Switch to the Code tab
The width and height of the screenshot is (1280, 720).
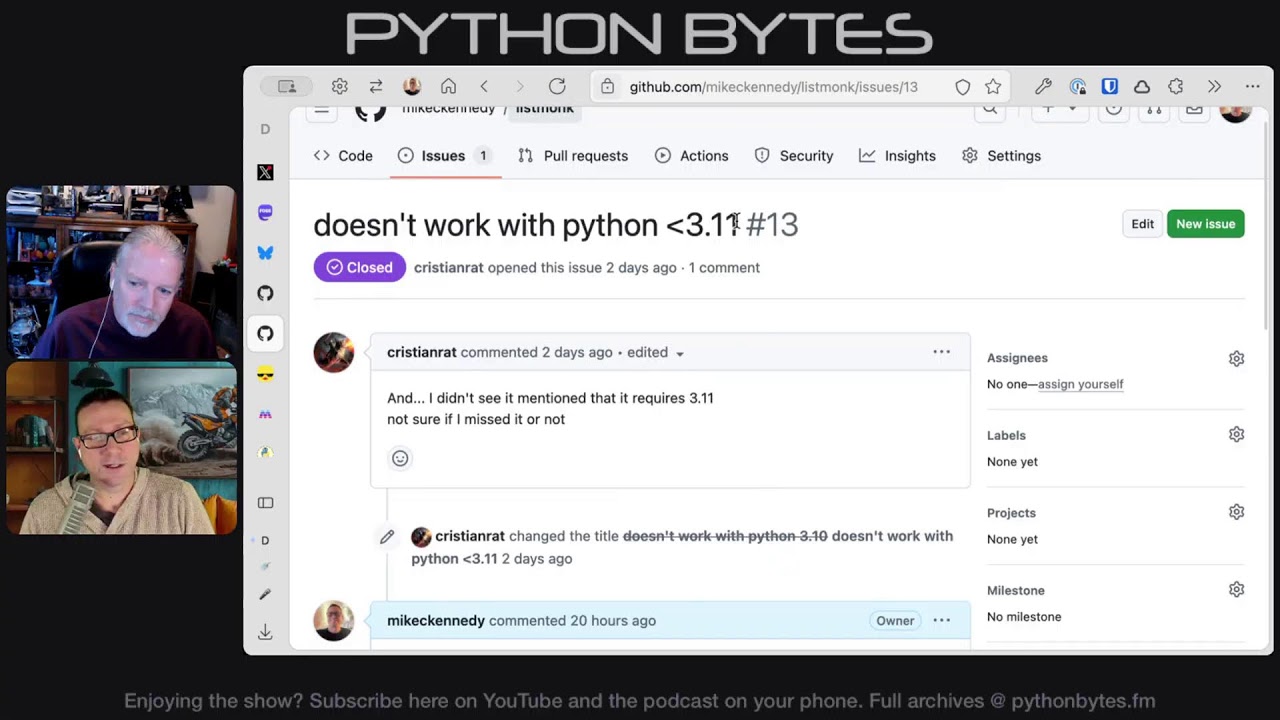pos(343,156)
